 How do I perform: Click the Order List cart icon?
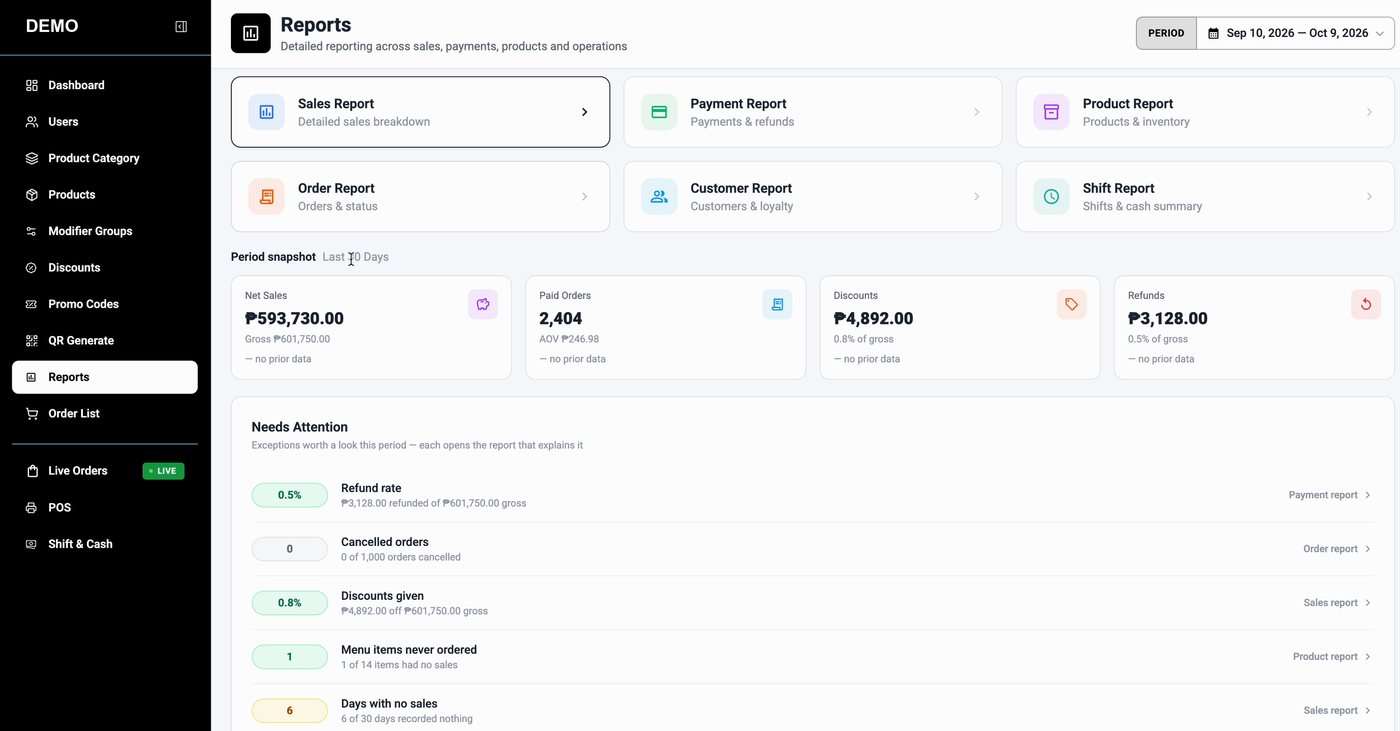point(31,414)
